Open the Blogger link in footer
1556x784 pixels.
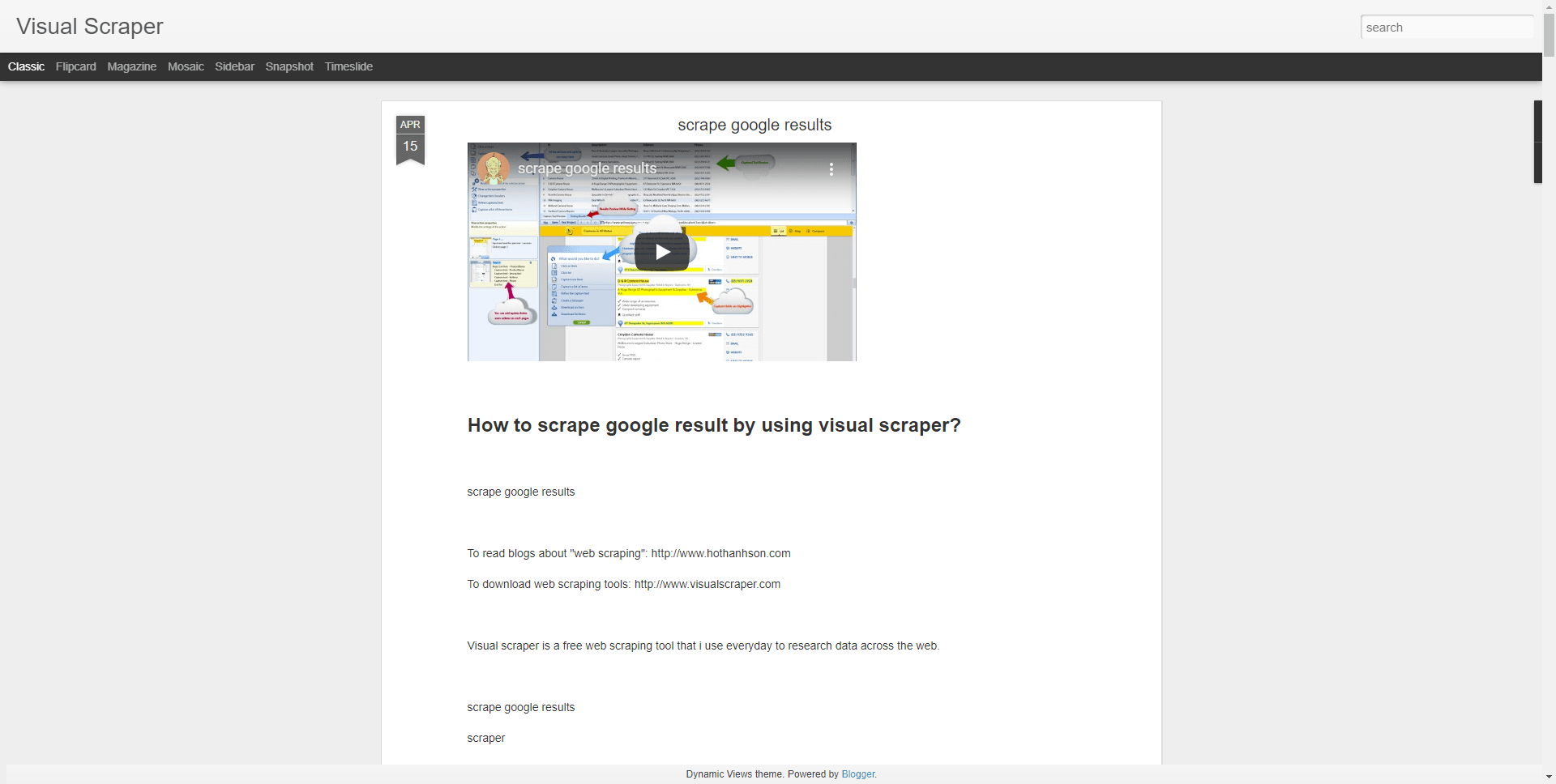point(858,774)
